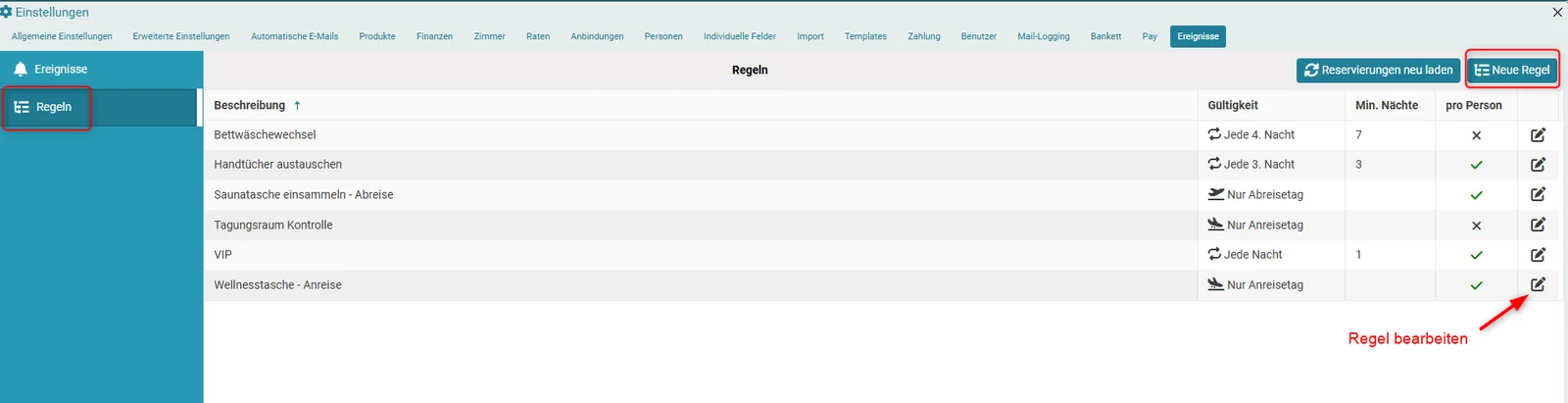Create a rule with Neue Regel
Image resolution: width=1568 pixels, height=403 pixels.
[x=1512, y=70]
